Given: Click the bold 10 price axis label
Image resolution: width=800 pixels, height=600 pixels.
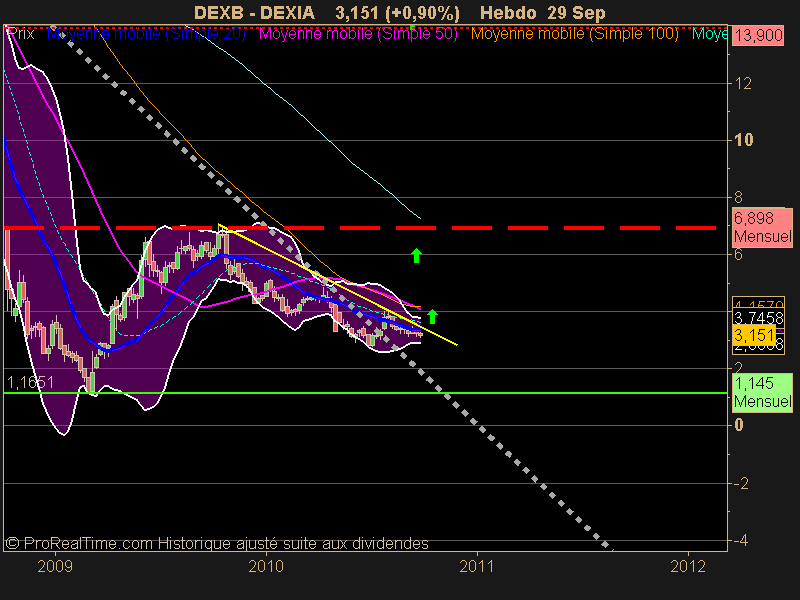Looking at the screenshot, I should click(x=743, y=140).
